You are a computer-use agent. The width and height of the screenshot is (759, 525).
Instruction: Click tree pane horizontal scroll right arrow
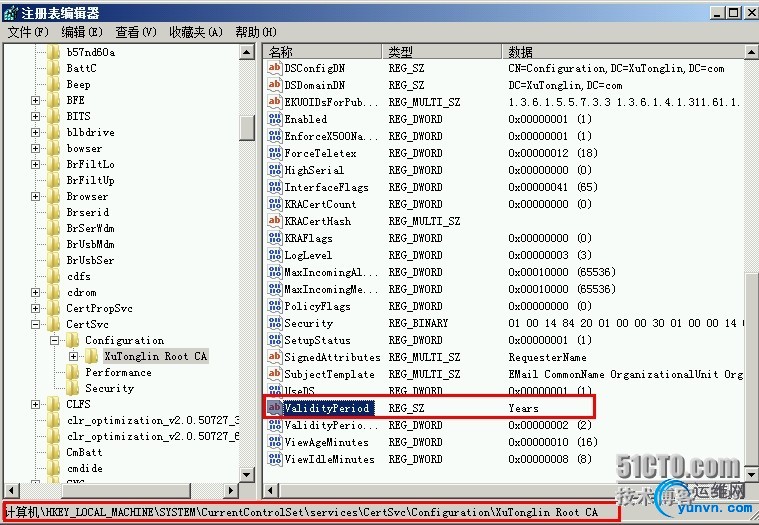tap(231, 490)
